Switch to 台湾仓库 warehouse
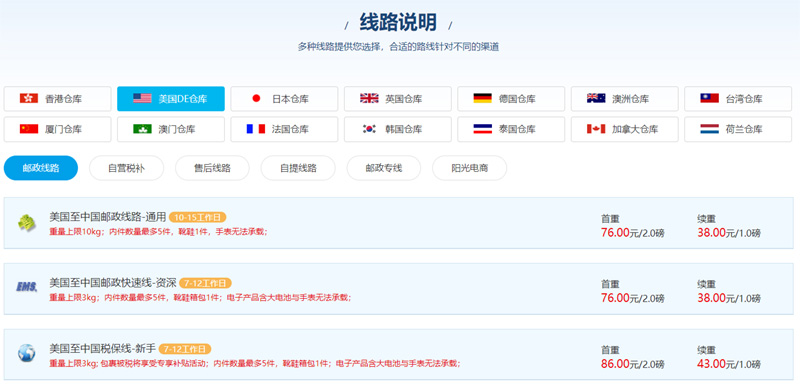Viewport: 800px width, 392px height. 738,99
